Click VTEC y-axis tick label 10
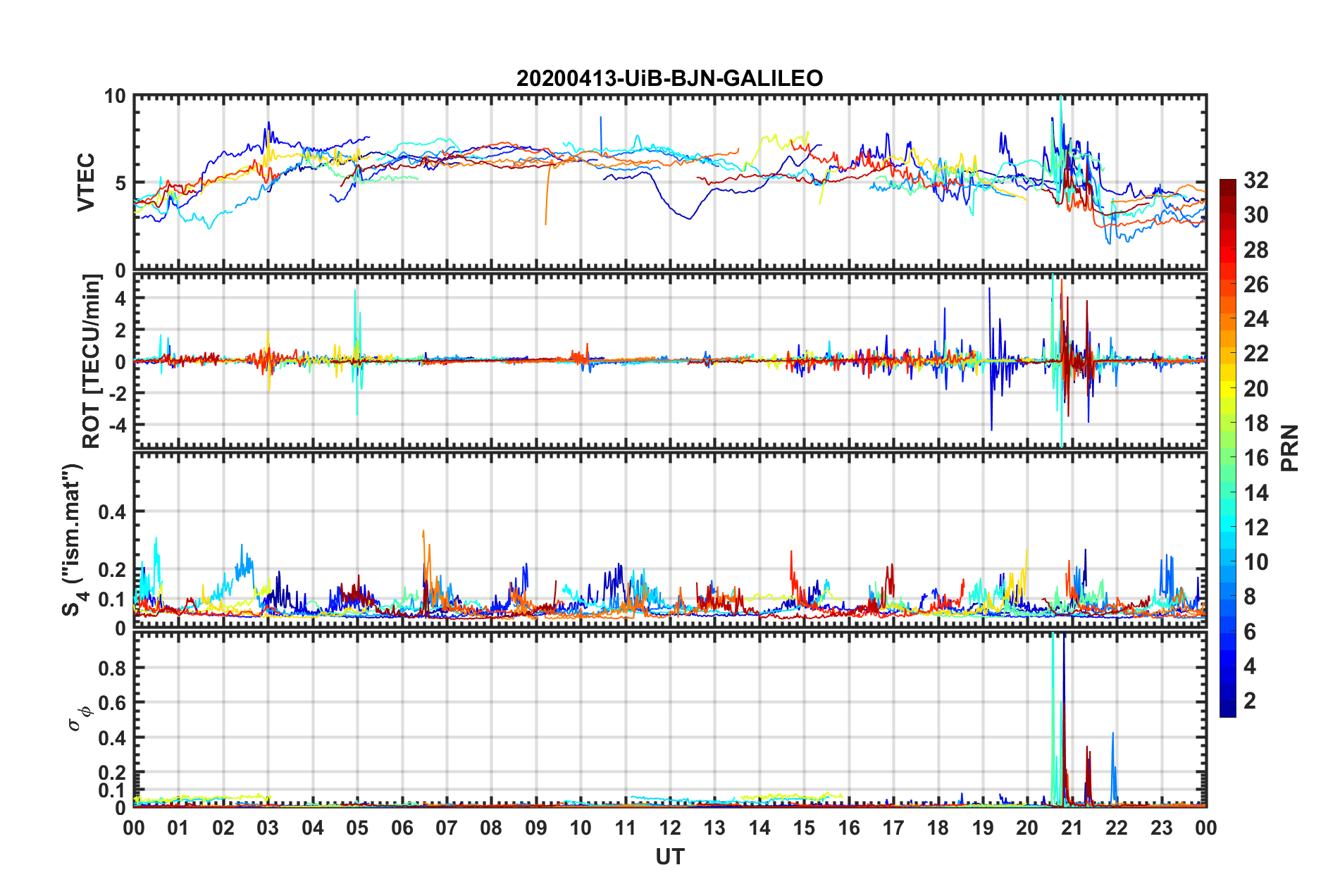Screen dimensions: 1340x896 pyautogui.click(x=115, y=97)
